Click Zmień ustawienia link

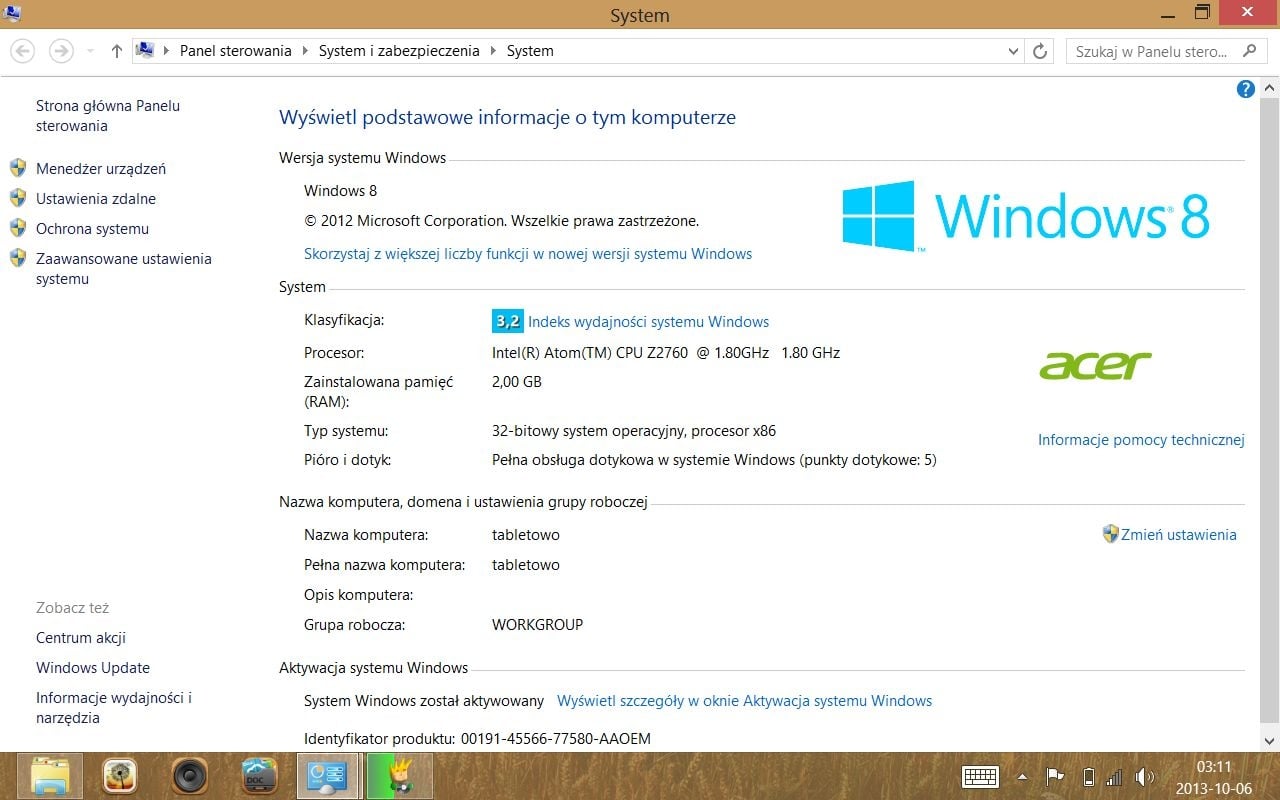(1179, 535)
